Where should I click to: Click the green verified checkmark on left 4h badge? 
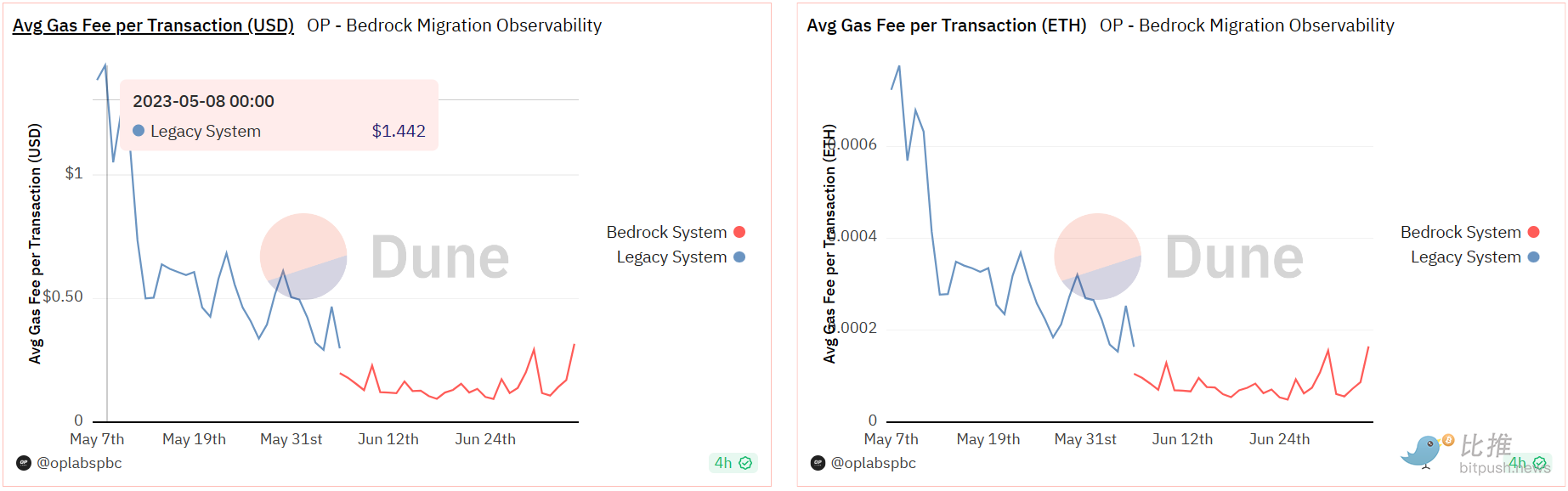(x=745, y=463)
